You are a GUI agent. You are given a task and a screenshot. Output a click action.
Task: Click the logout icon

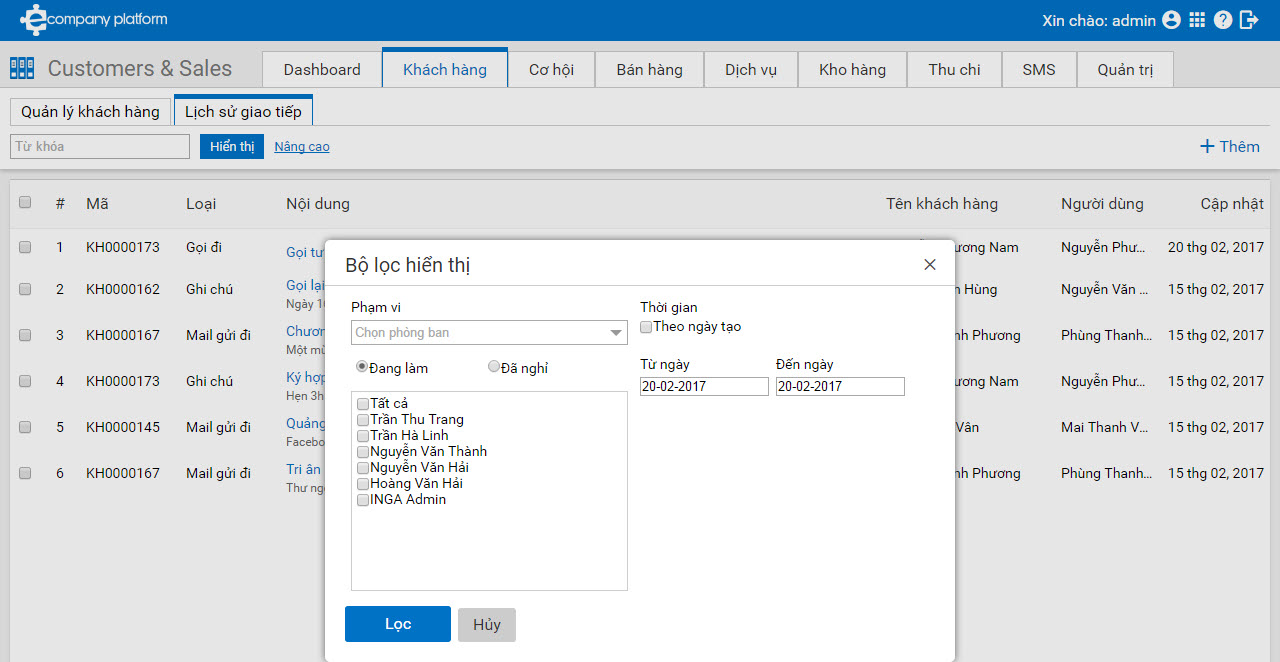click(x=1249, y=20)
